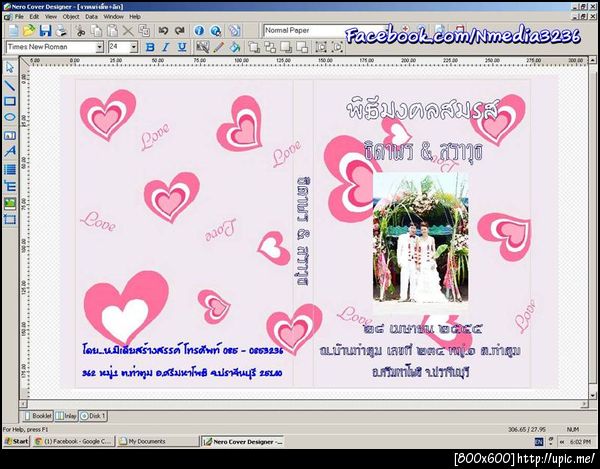Click the horizontal scrollbar right arrow
The height and width of the screenshot is (469, 600).
[x=584, y=404]
